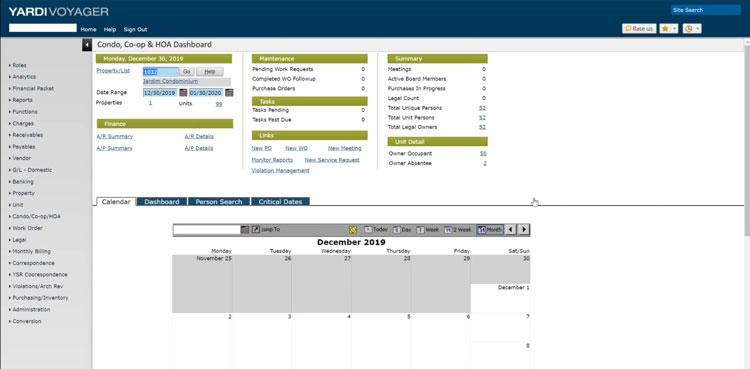Switch to the Dashboard tab
The width and height of the screenshot is (750, 369).
pyautogui.click(x=162, y=201)
